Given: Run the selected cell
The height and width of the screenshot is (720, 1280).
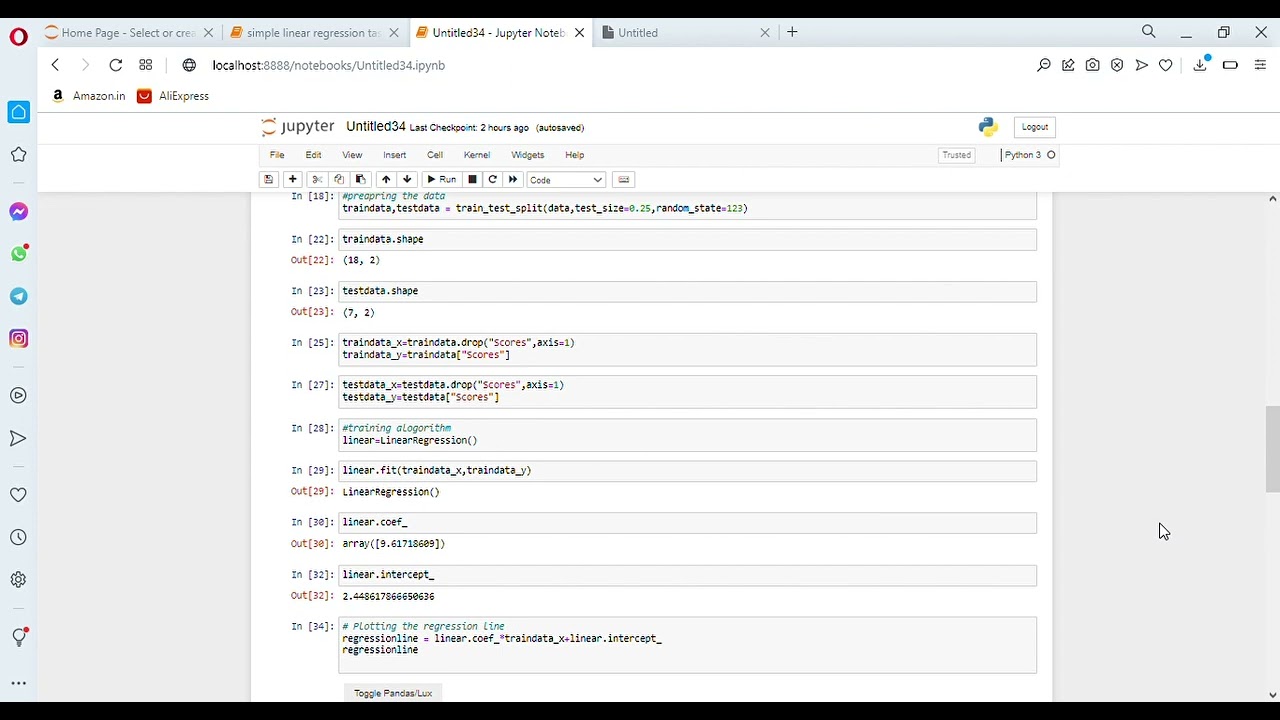Looking at the screenshot, I should click(x=441, y=180).
